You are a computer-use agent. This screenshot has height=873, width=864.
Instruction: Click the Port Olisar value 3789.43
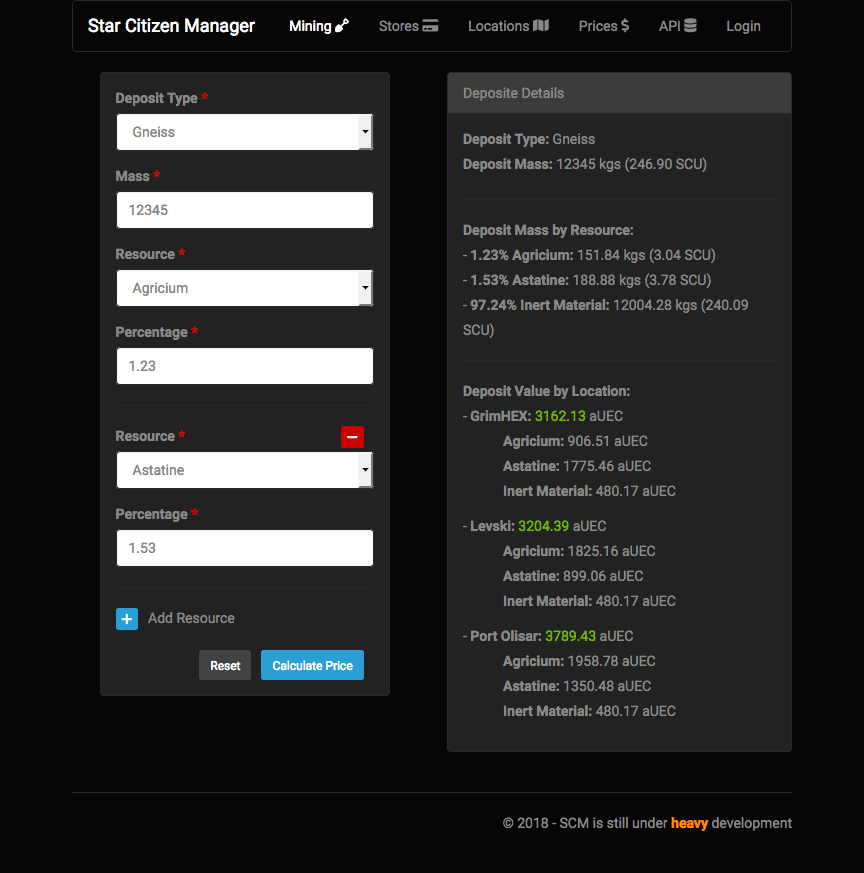(x=570, y=636)
